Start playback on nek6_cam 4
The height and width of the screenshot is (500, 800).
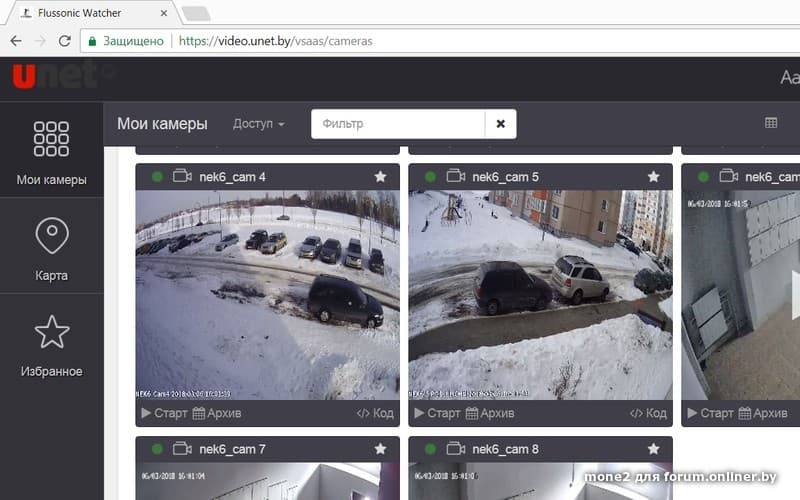pos(164,413)
